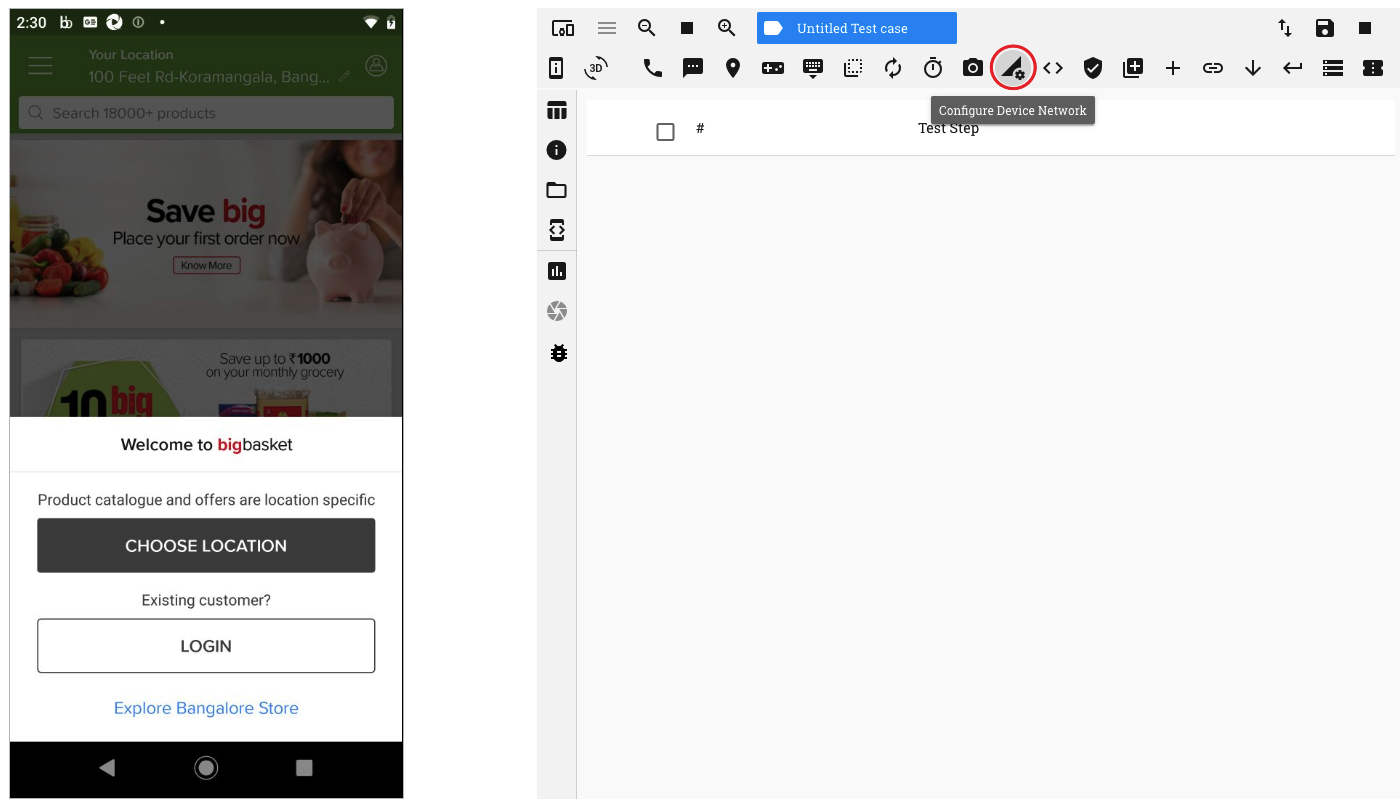The height and width of the screenshot is (805, 1400).
Task: Tap CHOOSE LOCATION button on phone
Action: tap(206, 546)
